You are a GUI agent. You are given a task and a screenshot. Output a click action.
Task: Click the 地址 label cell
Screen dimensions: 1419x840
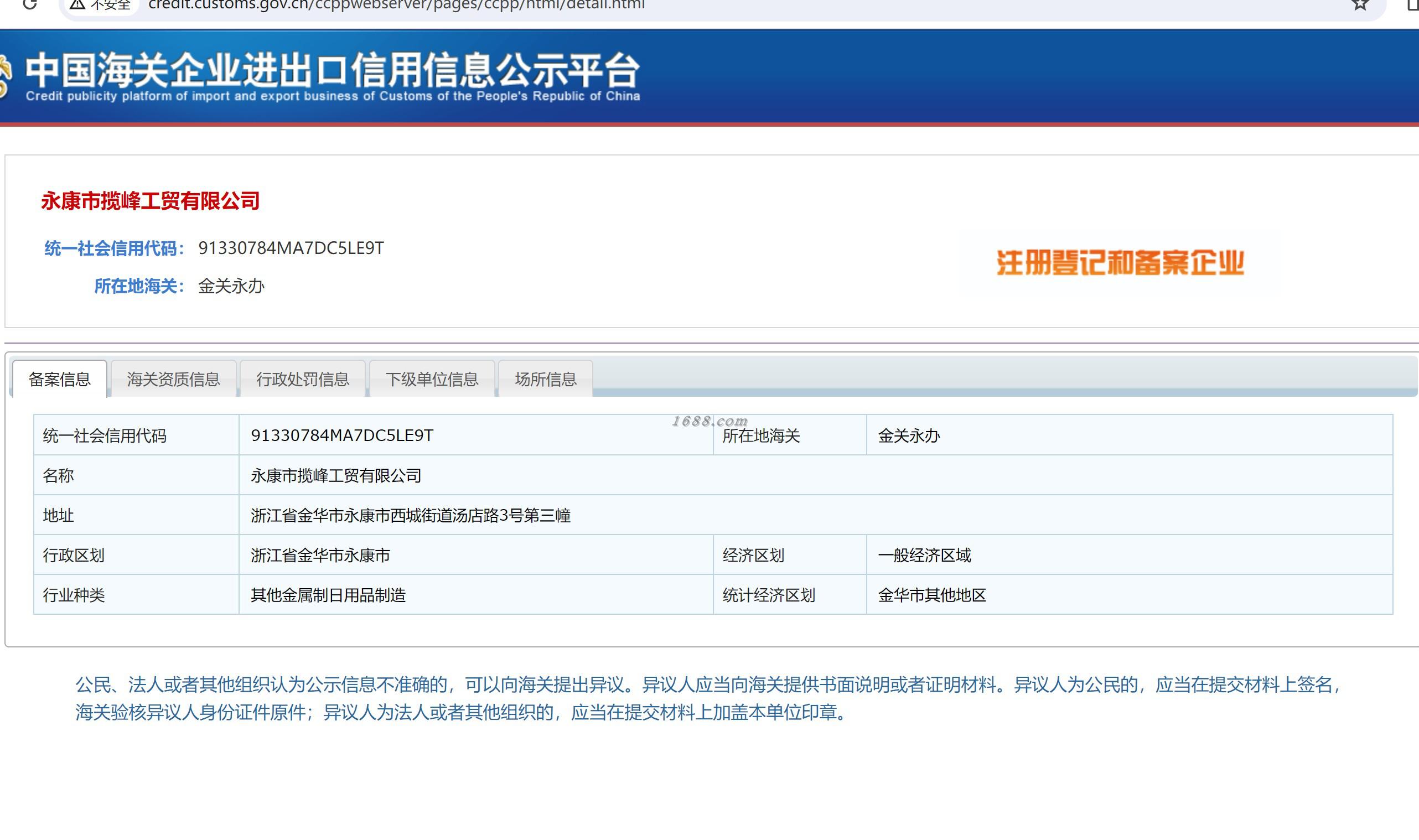pos(136,515)
